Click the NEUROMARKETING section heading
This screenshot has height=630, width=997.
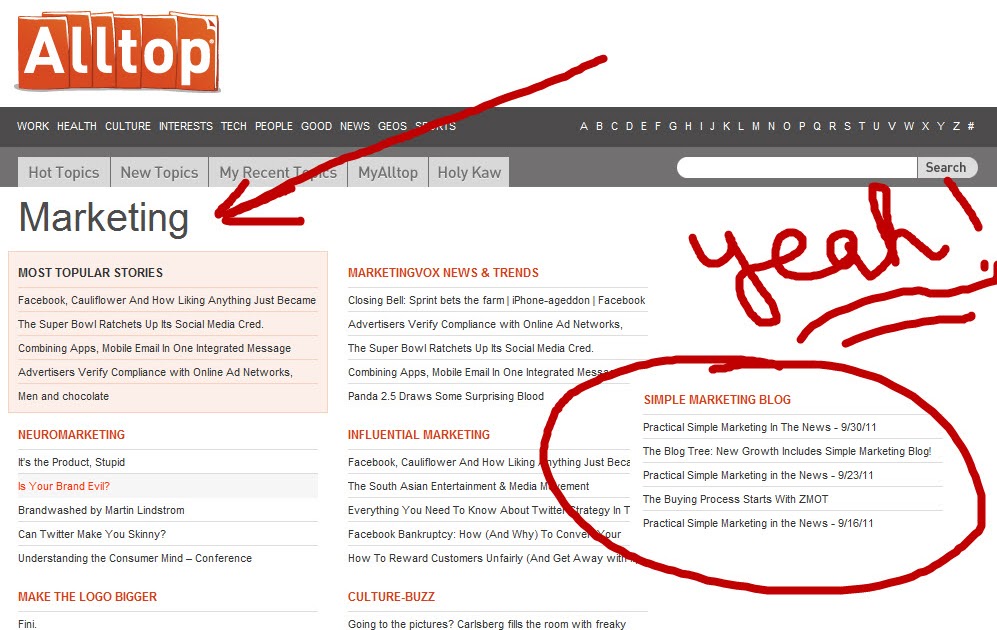tap(71, 434)
